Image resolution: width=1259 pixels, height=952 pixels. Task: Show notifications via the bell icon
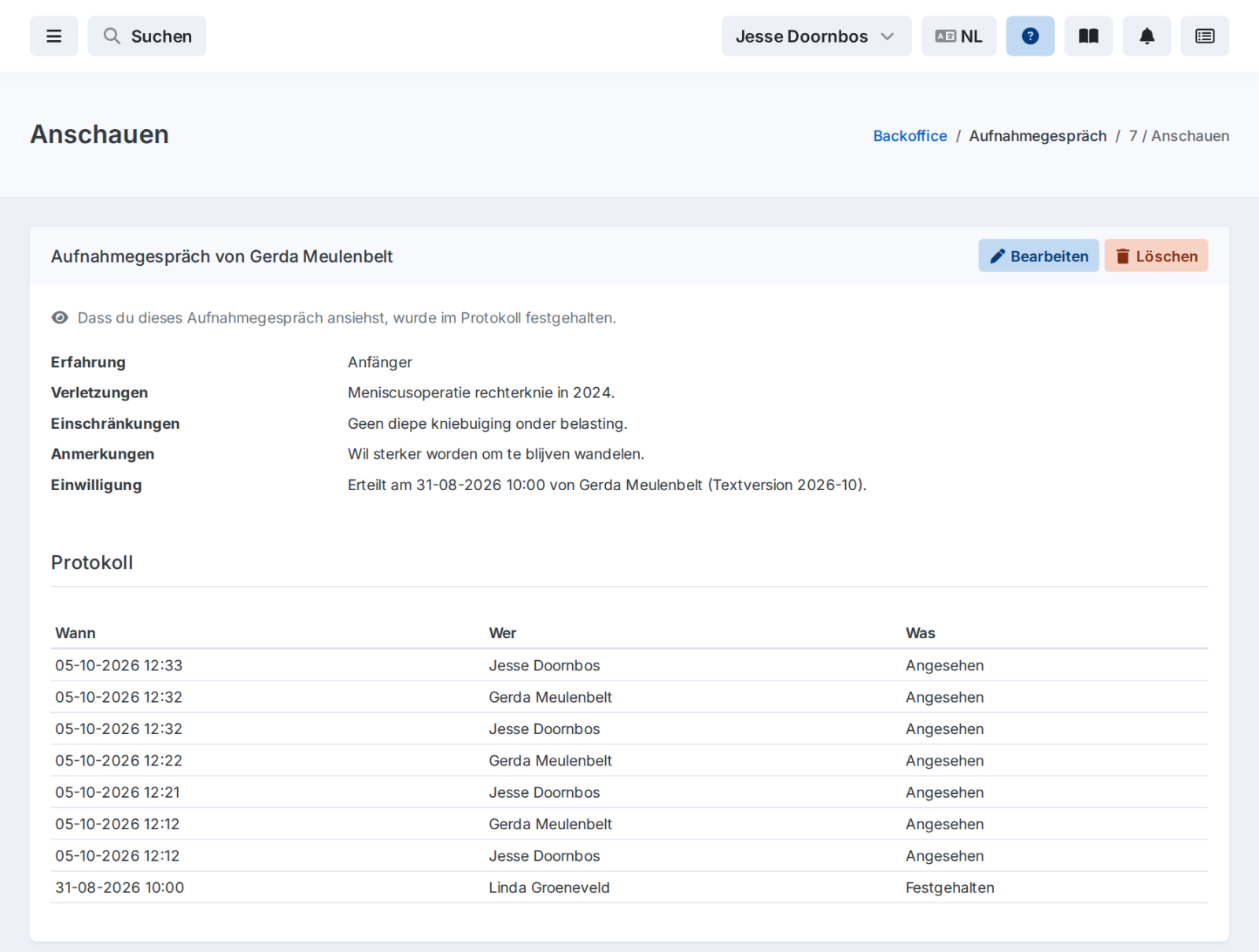tap(1146, 36)
